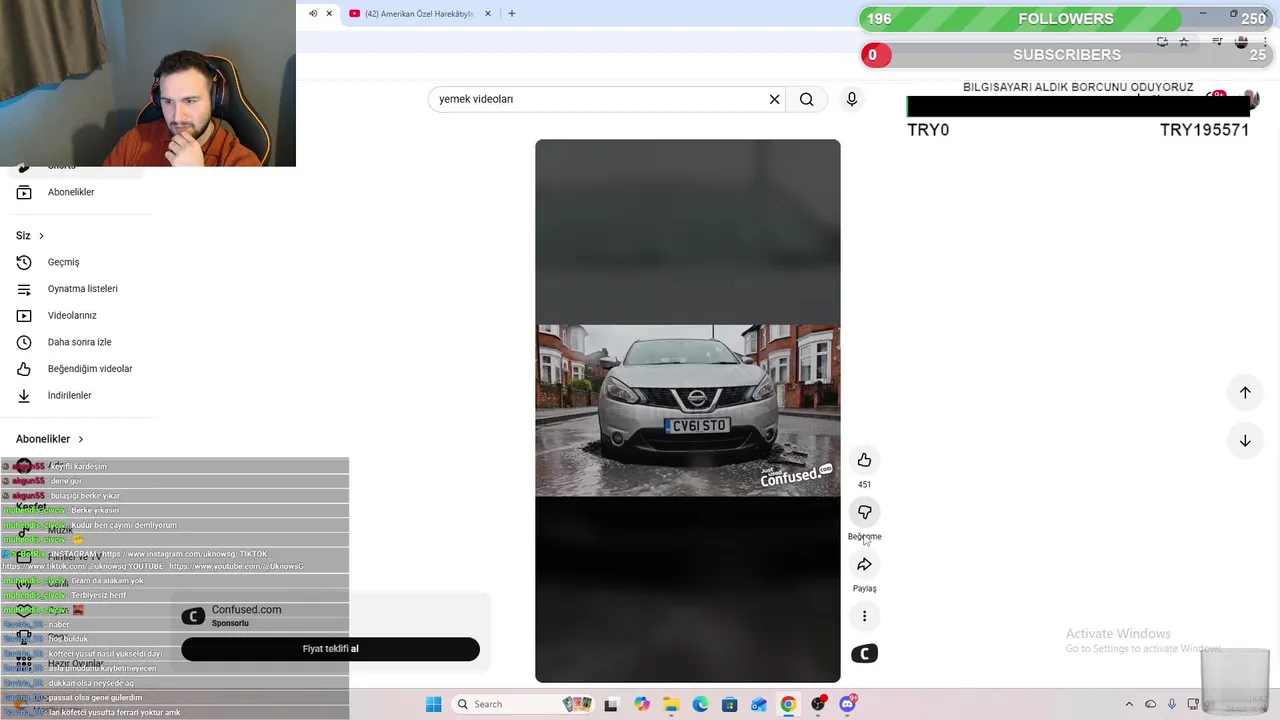Launch Copilot from the taskbar

pos(641,704)
